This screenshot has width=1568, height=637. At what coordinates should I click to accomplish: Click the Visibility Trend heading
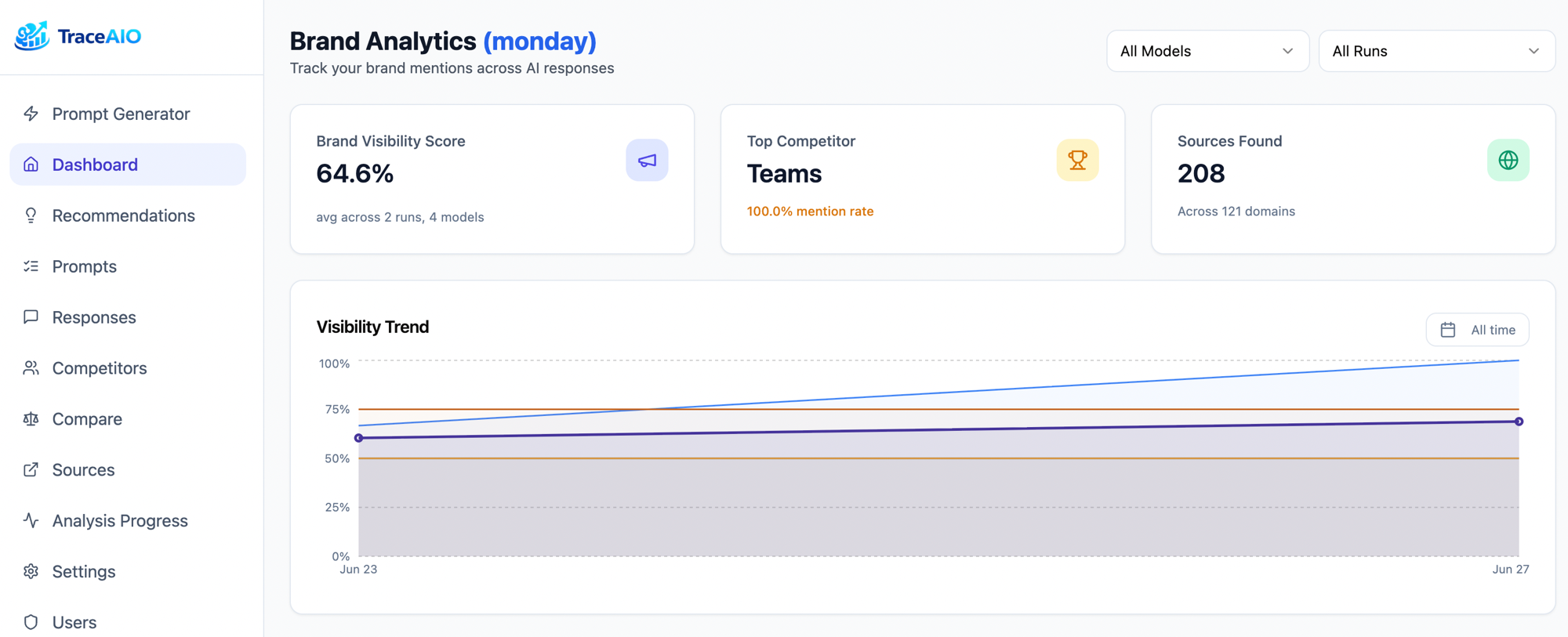pyautogui.click(x=372, y=327)
